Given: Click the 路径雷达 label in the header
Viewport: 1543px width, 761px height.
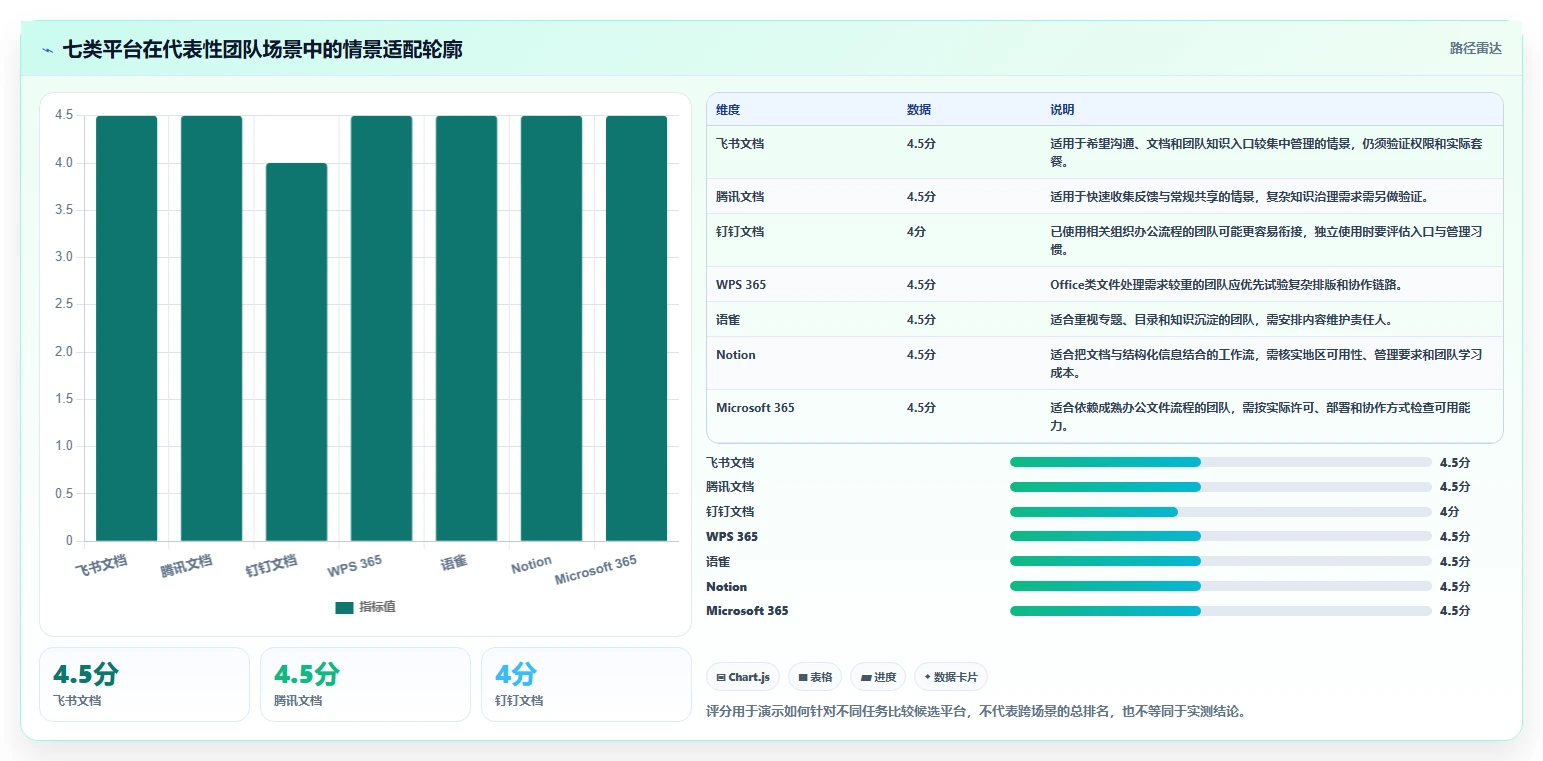Looking at the screenshot, I should coord(1475,48).
